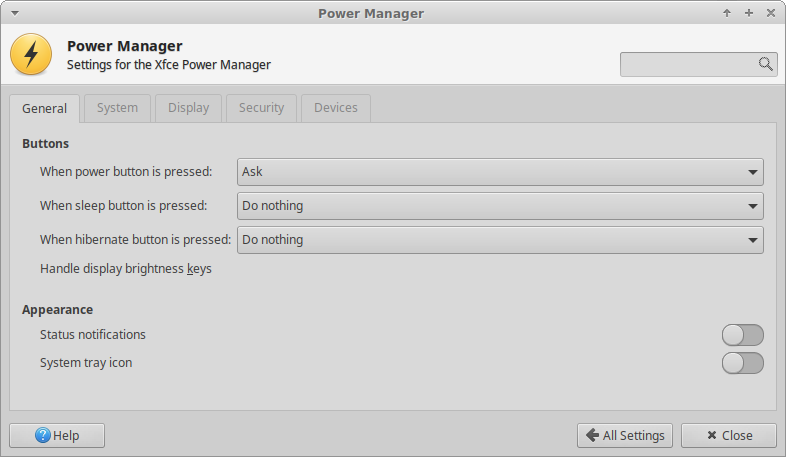Roll up the window with the up-arrow icon
The height and width of the screenshot is (457, 786).
[727, 13]
